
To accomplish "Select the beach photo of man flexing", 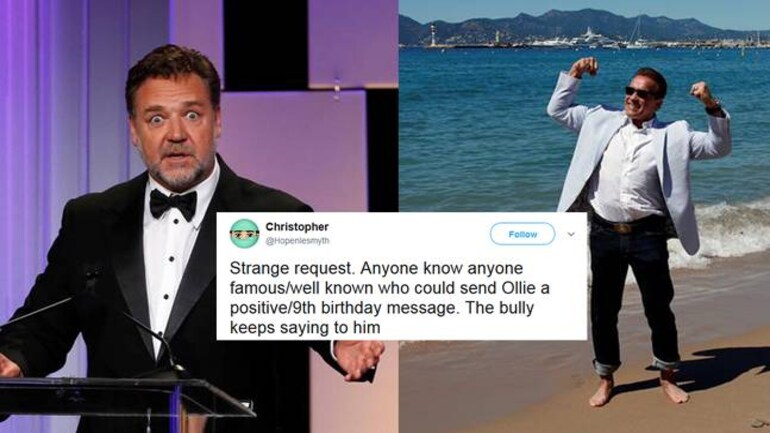I will (x=584, y=216).
